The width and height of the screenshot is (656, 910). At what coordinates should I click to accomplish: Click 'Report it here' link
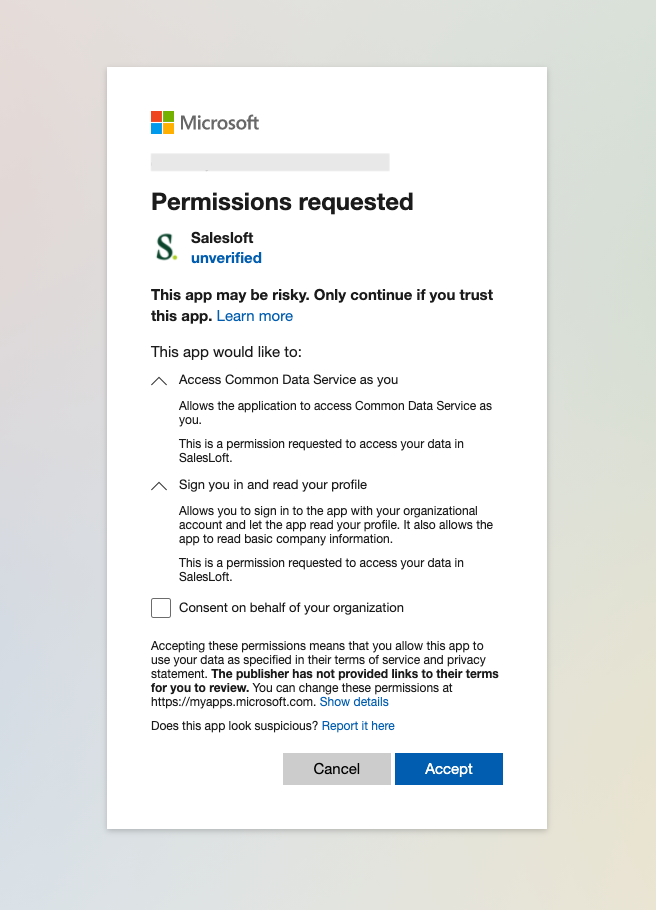point(358,726)
